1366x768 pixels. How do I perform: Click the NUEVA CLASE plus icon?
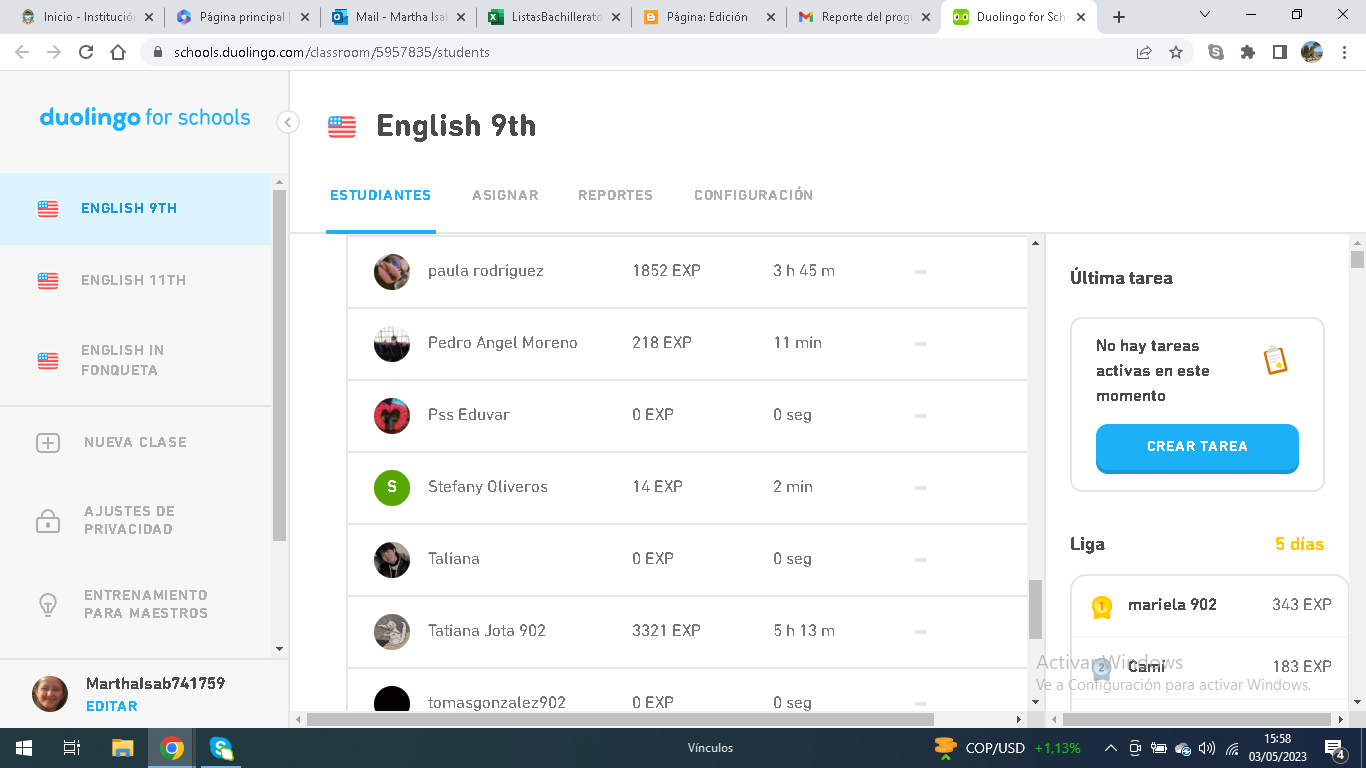pos(48,442)
